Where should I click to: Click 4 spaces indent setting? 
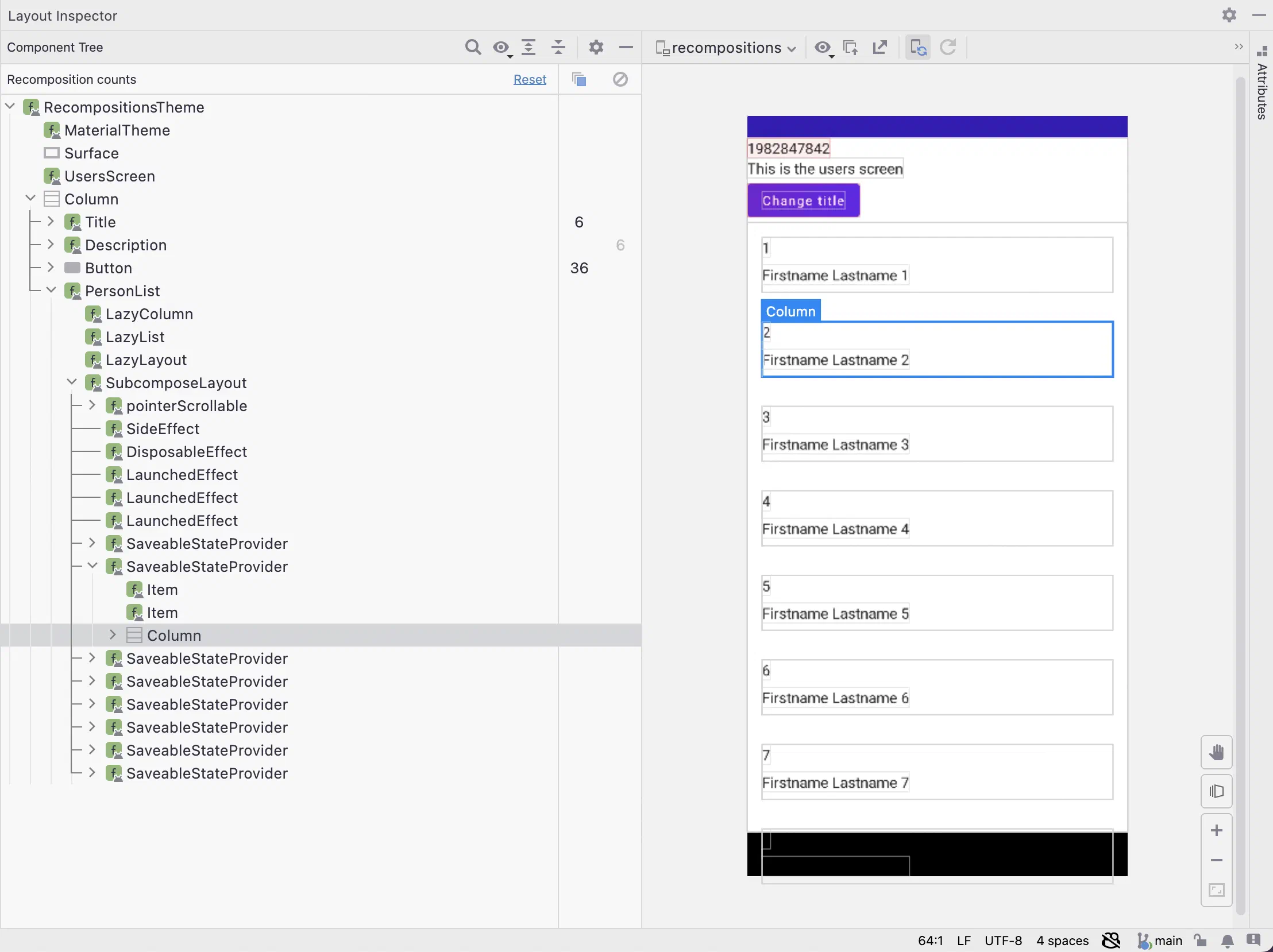(x=1062, y=941)
